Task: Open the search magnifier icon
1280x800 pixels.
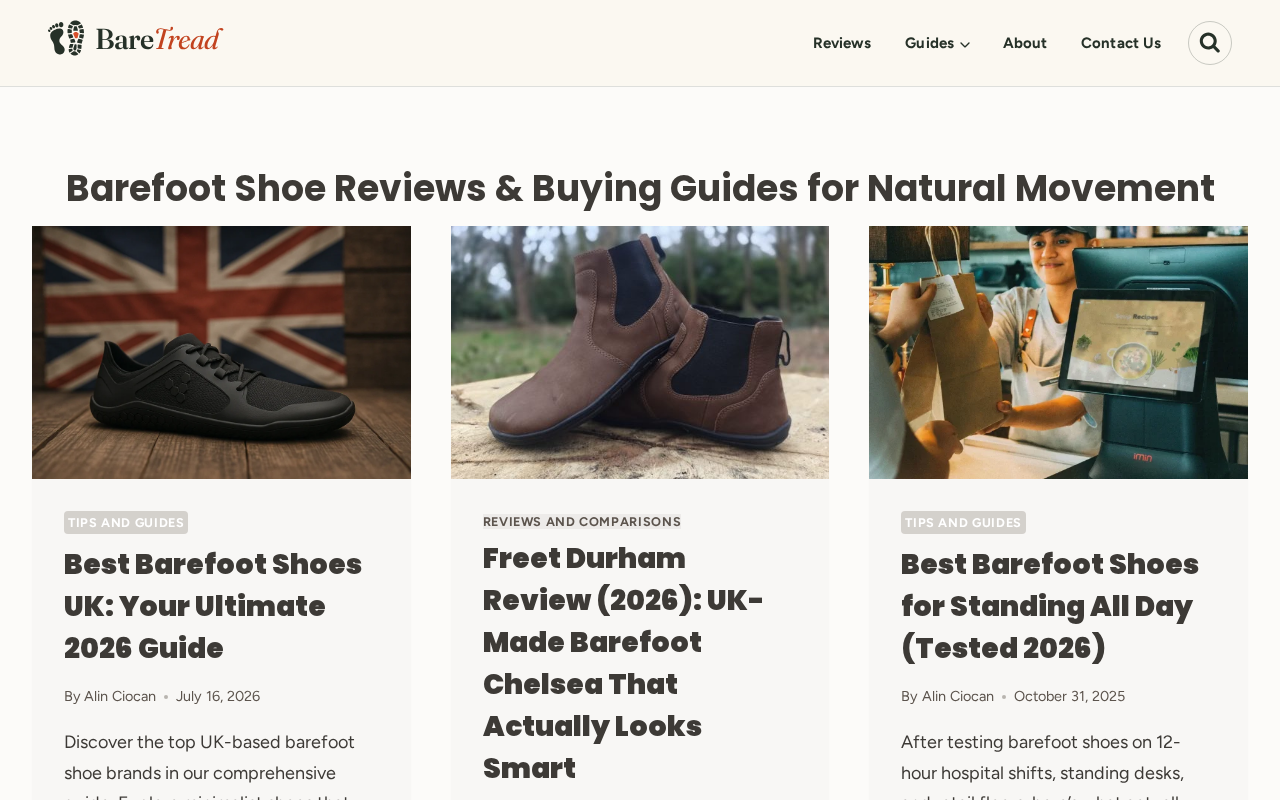Action: coord(1209,43)
